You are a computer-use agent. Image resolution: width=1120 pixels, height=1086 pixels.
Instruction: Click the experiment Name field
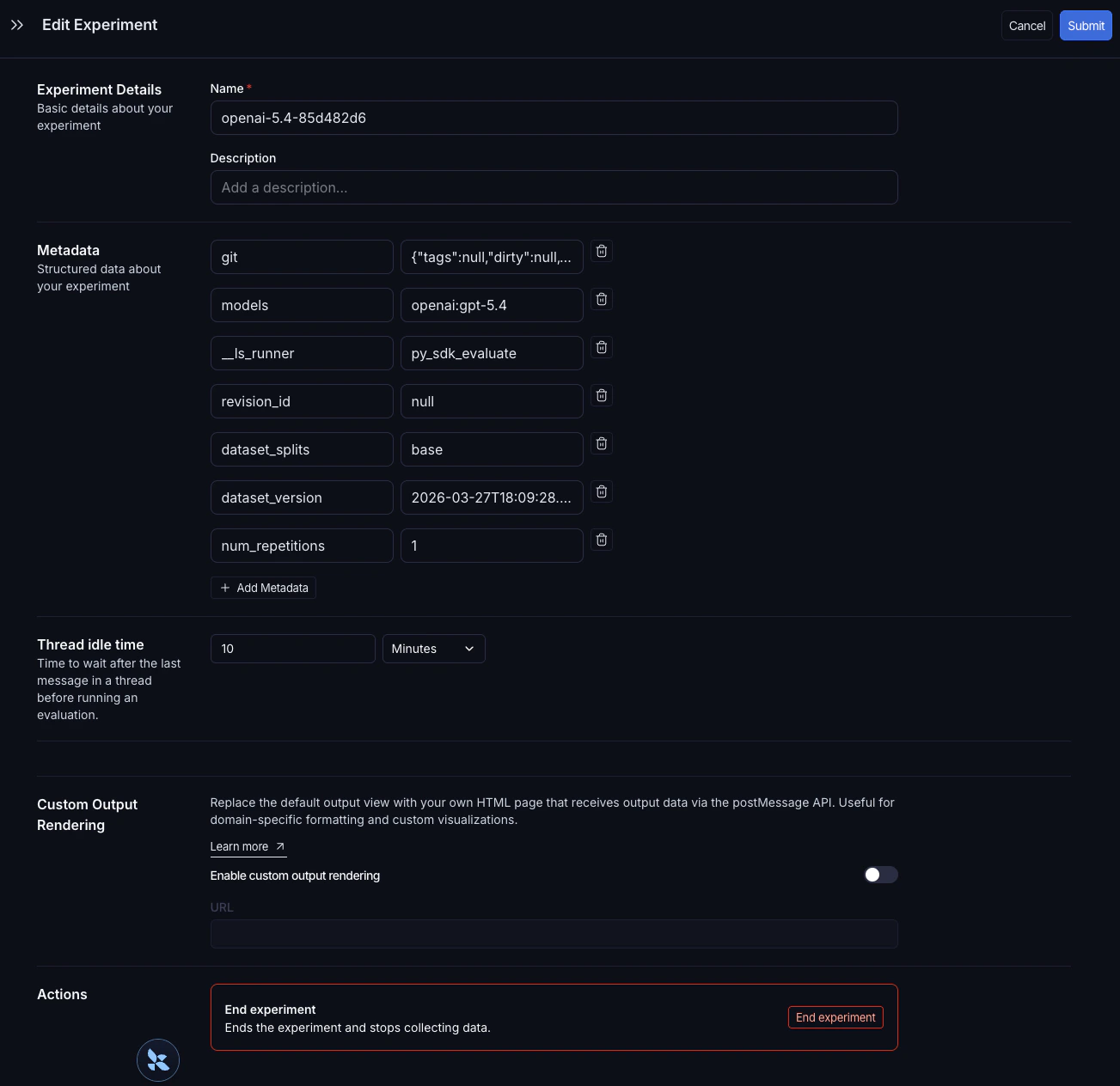pyautogui.click(x=554, y=118)
